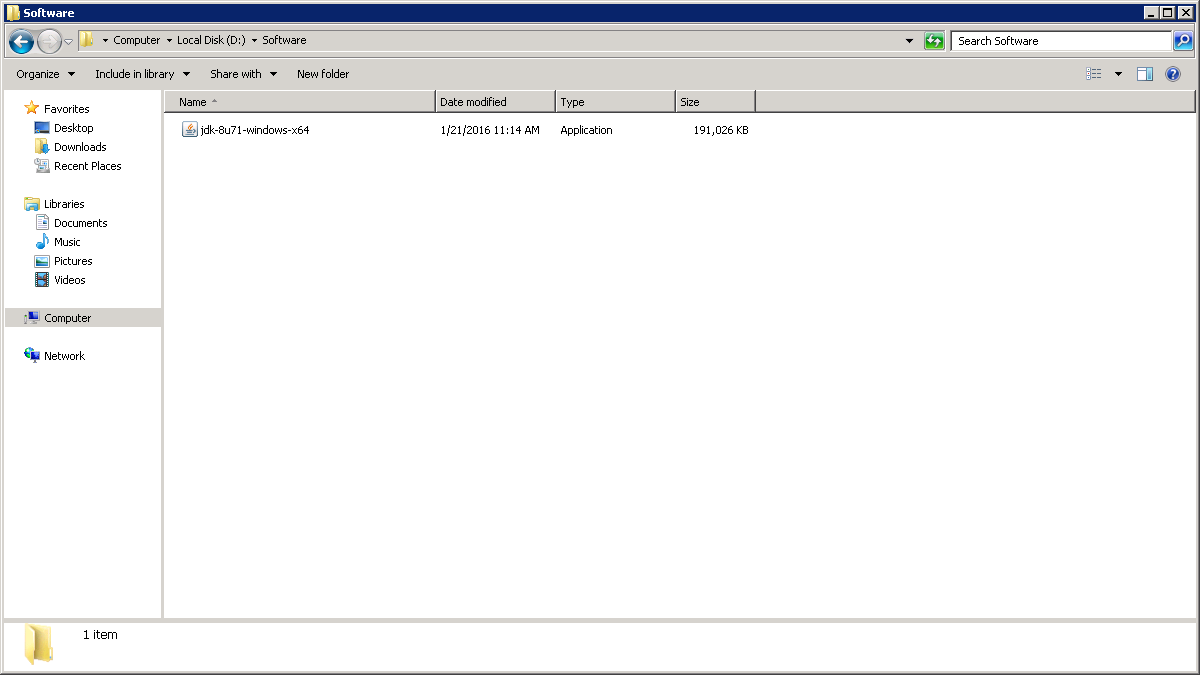Click the Network globe icon
The image size is (1200, 675).
pos(32,356)
